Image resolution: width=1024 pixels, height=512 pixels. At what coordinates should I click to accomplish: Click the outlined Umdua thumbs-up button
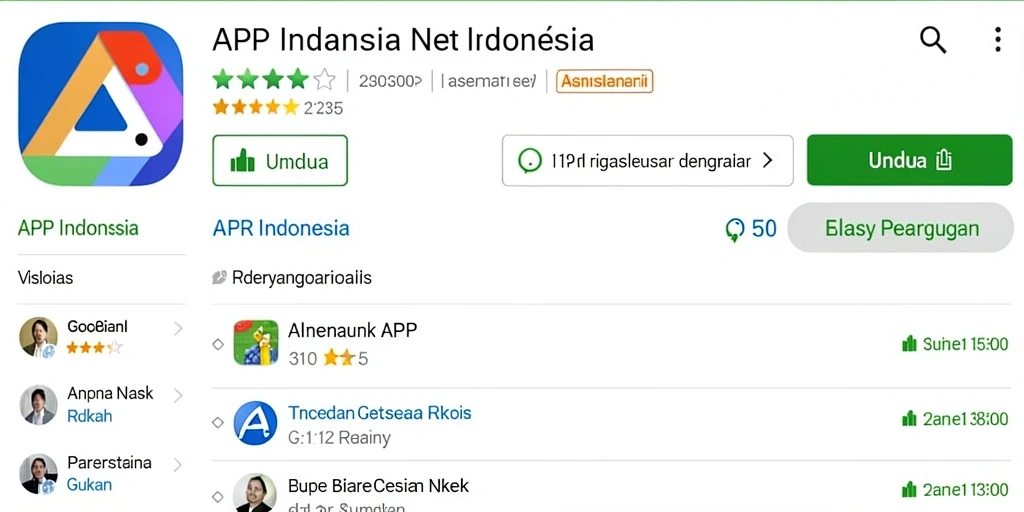(280, 161)
